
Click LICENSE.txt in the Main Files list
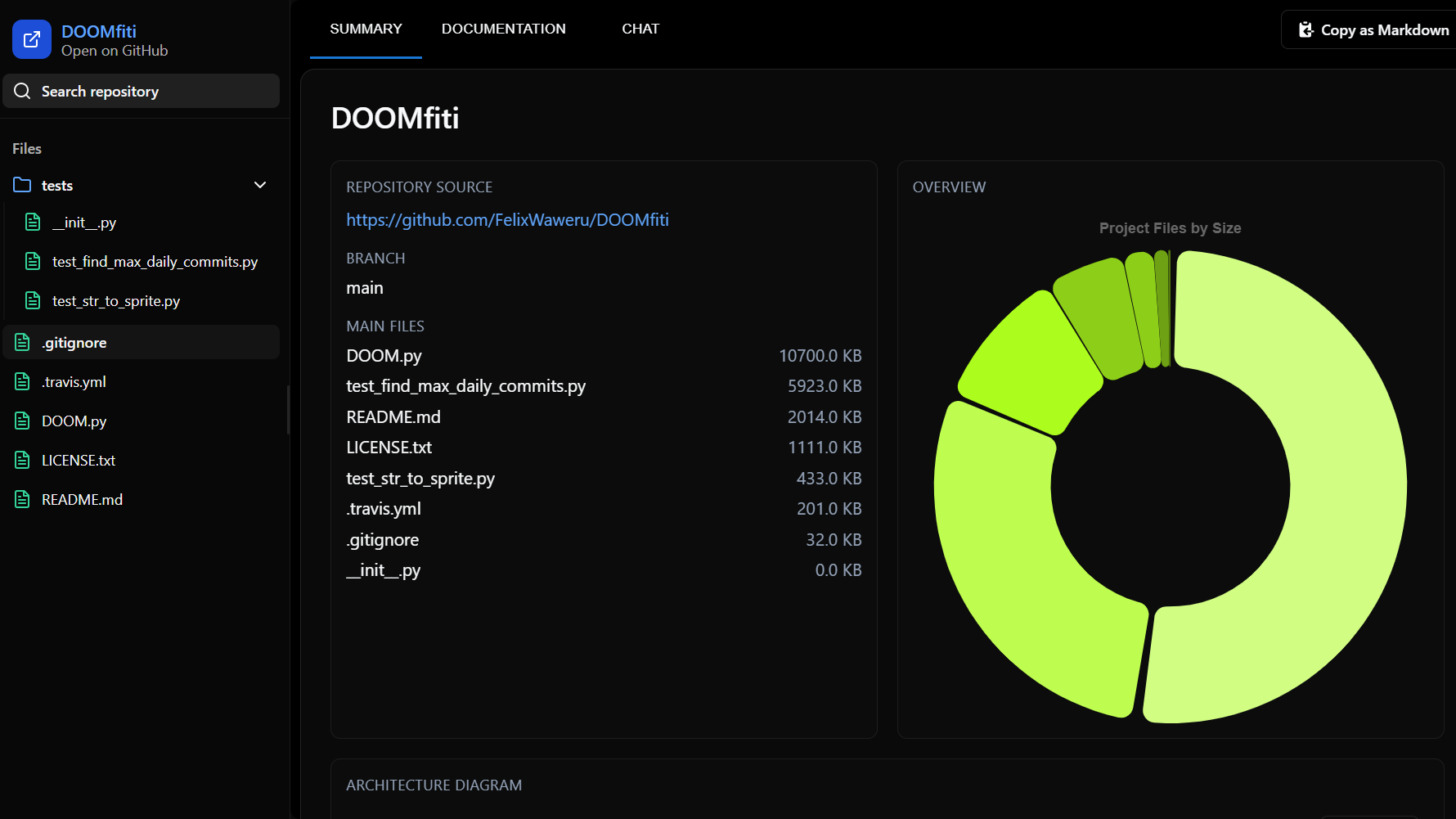389,447
